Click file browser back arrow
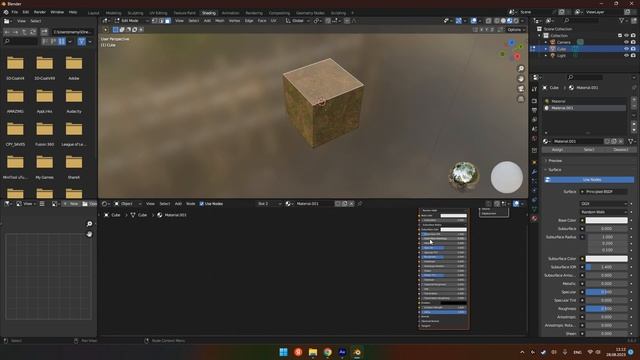This screenshot has height=360, width=640. tap(7, 32)
